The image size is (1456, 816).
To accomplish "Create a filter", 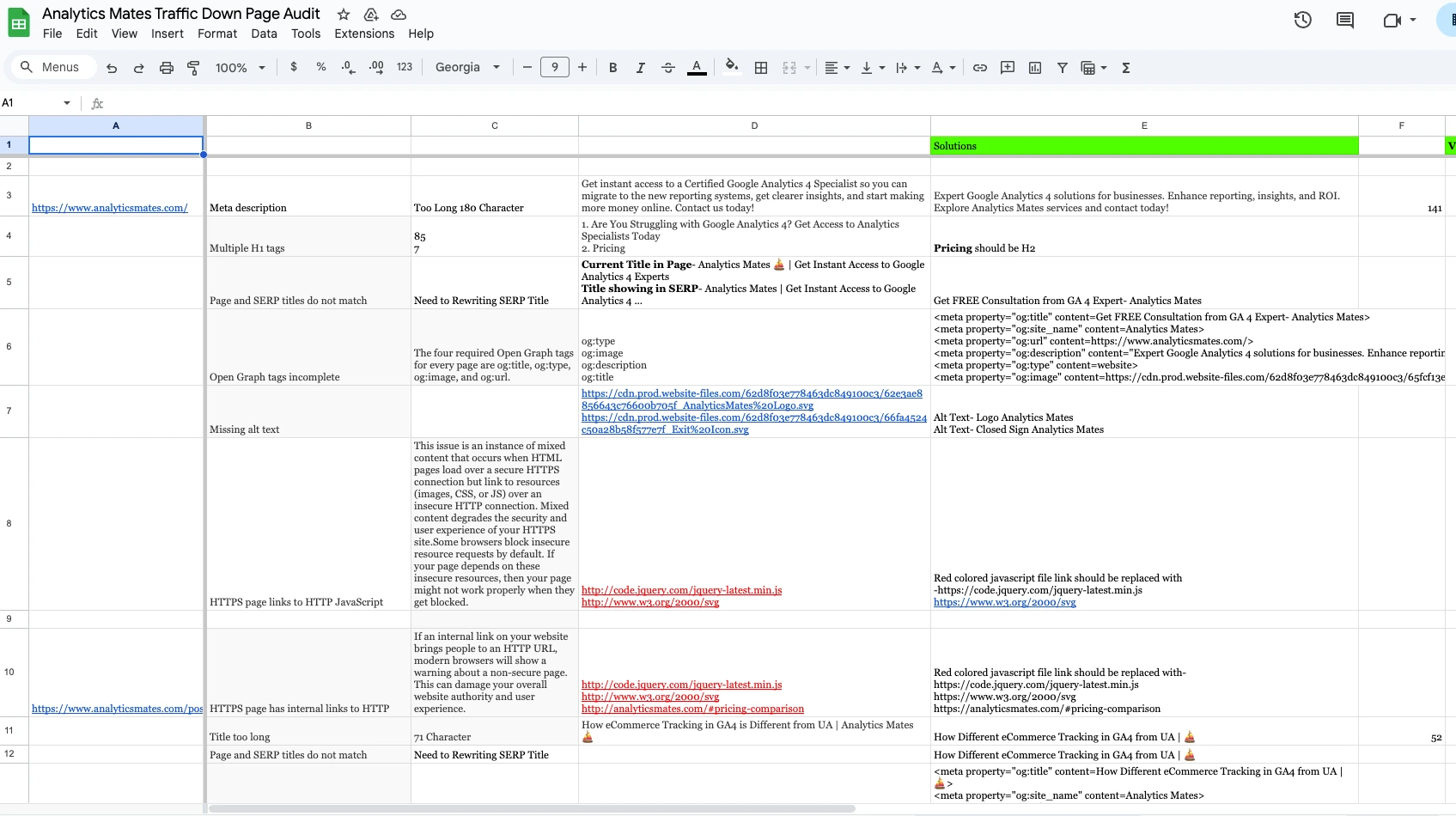I will point(1063,68).
